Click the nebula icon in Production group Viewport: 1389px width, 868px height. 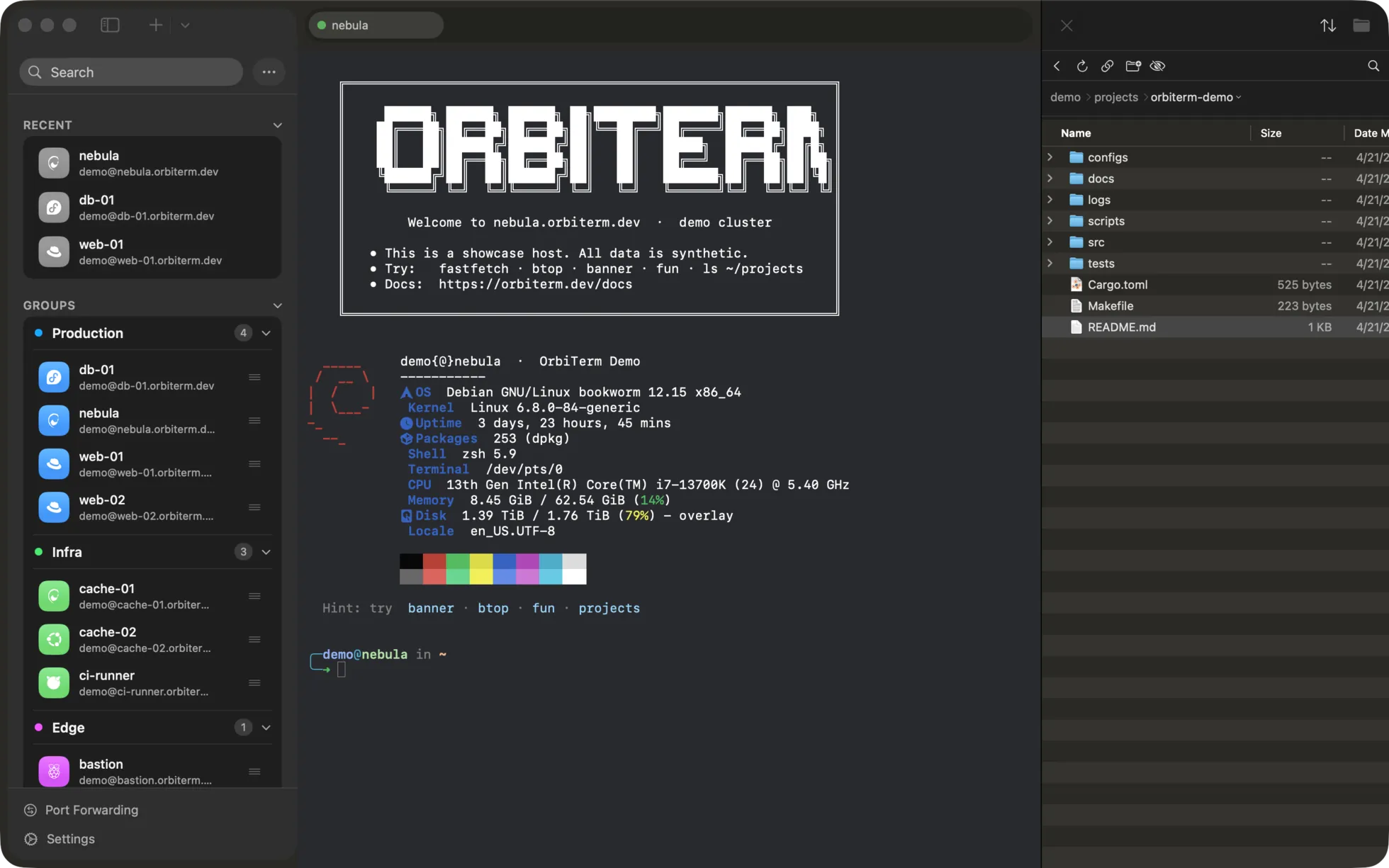click(54, 420)
